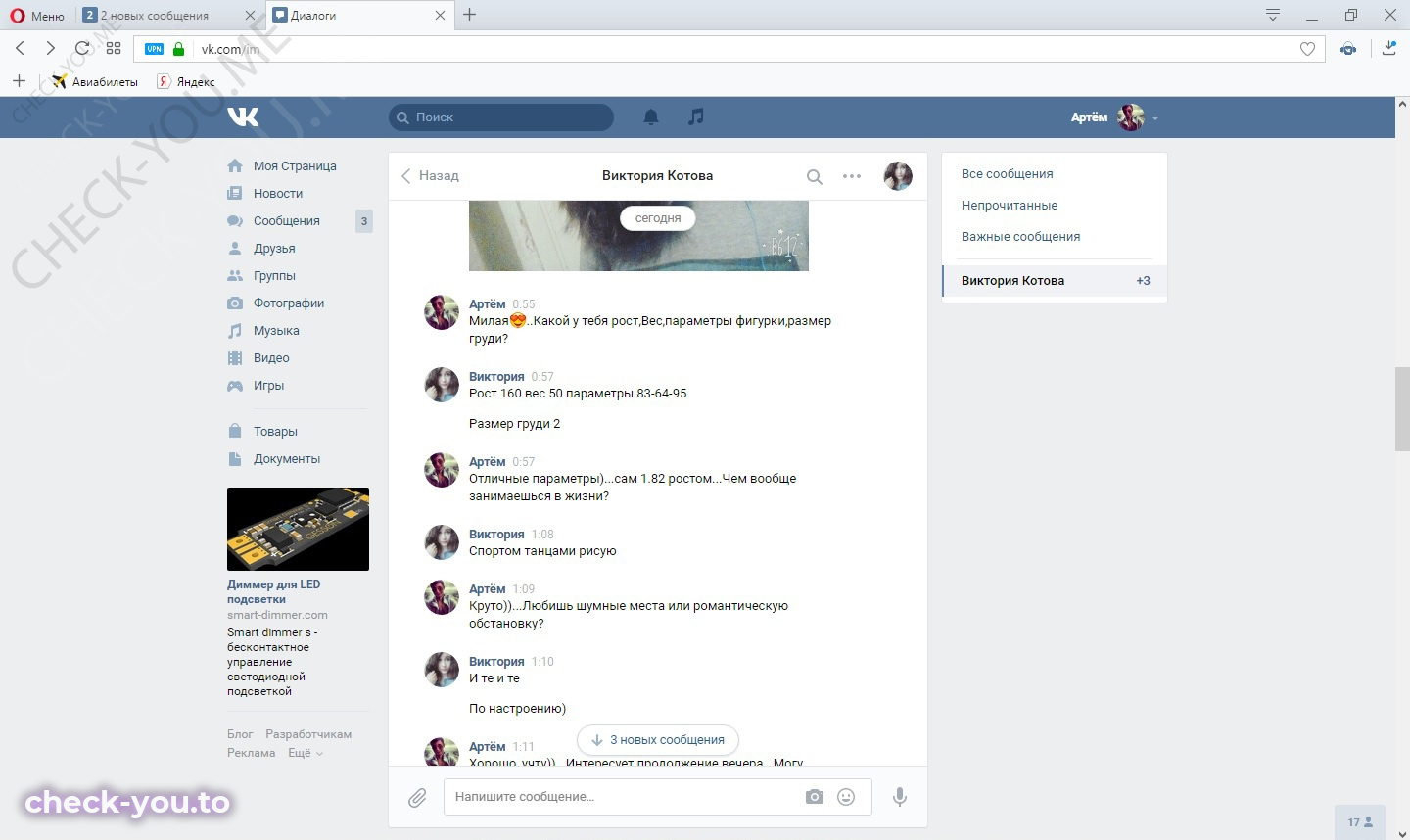Image resolution: width=1410 pixels, height=840 pixels.
Task: Bookmark page with the heart icon
Action: point(1307,49)
